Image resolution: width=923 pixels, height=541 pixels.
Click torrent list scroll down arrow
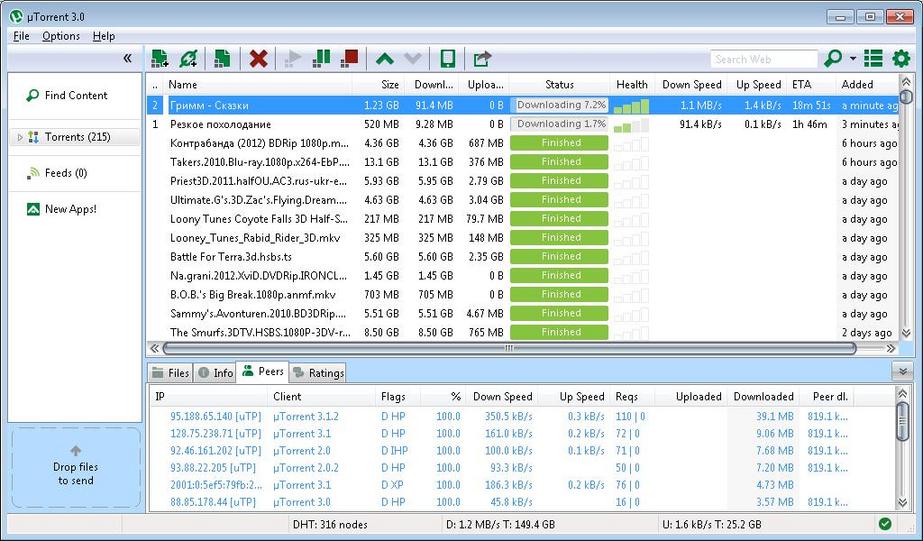(x=906, y=333)
